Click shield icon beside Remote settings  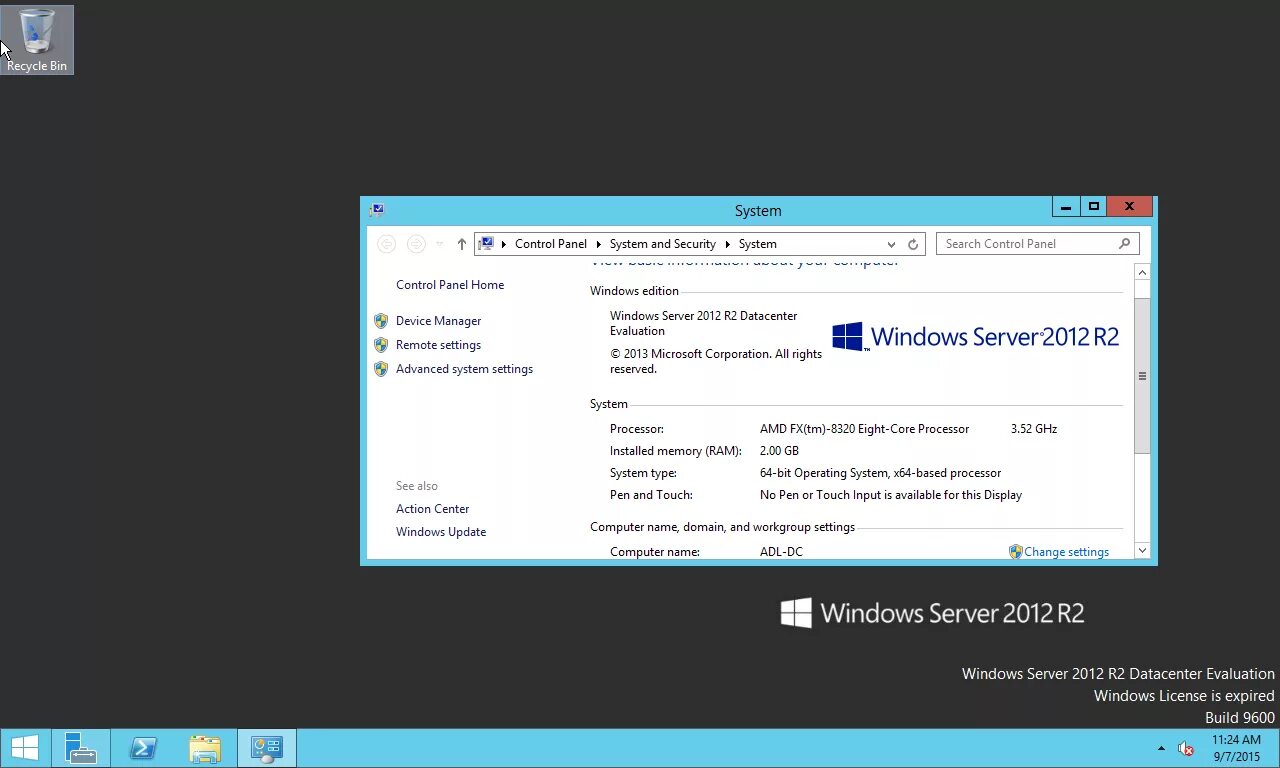pyautogui.click(x=381, y=345)
